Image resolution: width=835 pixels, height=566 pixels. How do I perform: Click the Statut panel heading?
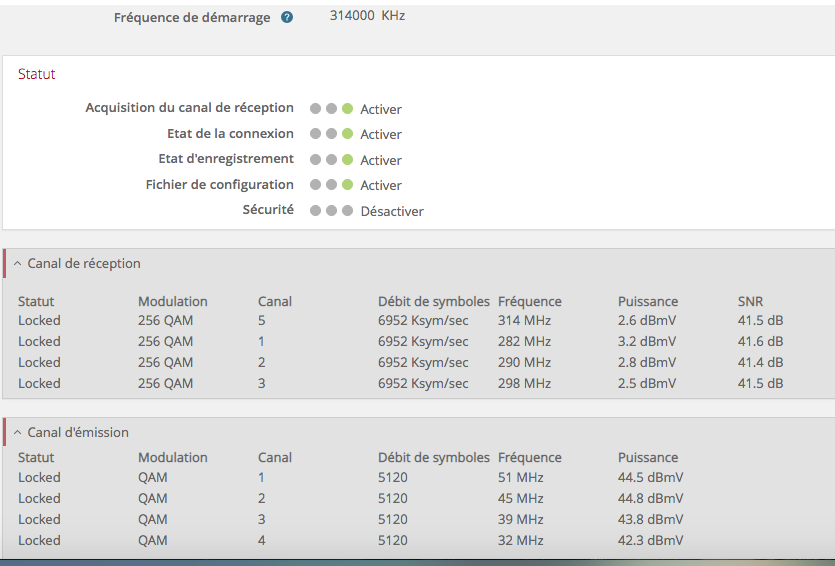(x=37, y=74)
